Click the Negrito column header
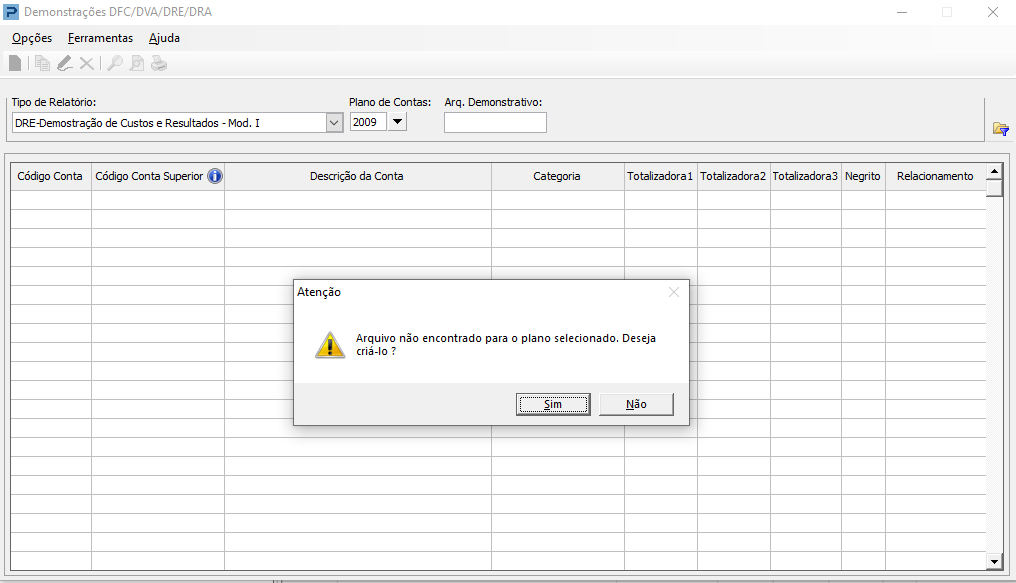Viewport: 1016px width, 583px height. point(863,176)
